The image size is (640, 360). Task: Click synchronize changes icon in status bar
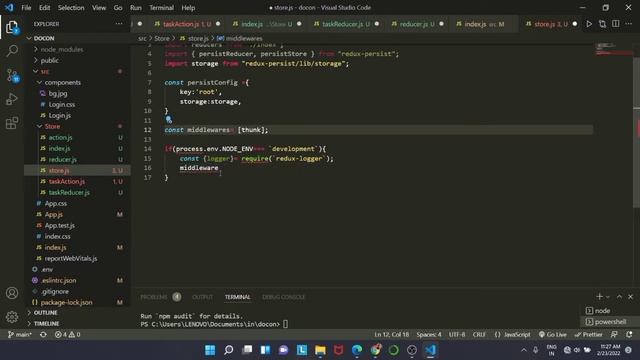coord(43,334)
